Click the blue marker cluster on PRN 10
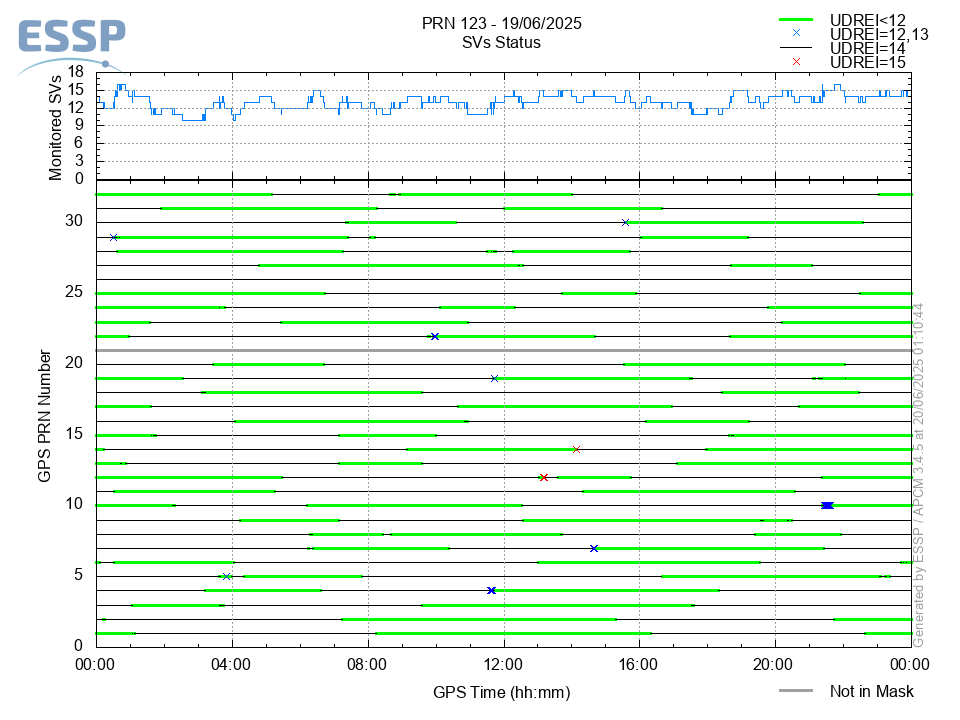 coord(827,505)
